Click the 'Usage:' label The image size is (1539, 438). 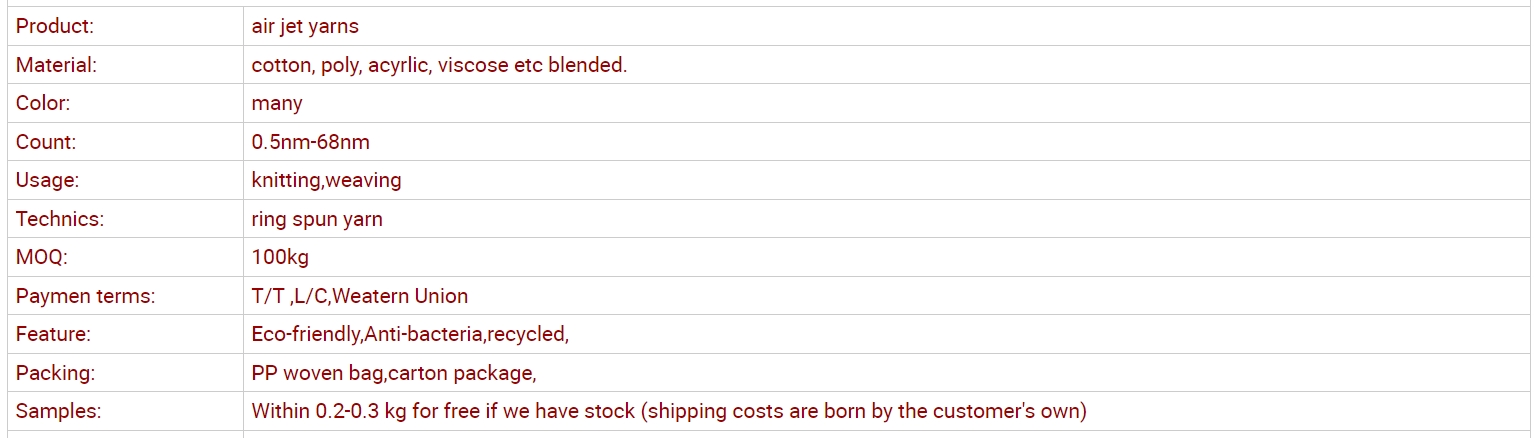[47, 180]
